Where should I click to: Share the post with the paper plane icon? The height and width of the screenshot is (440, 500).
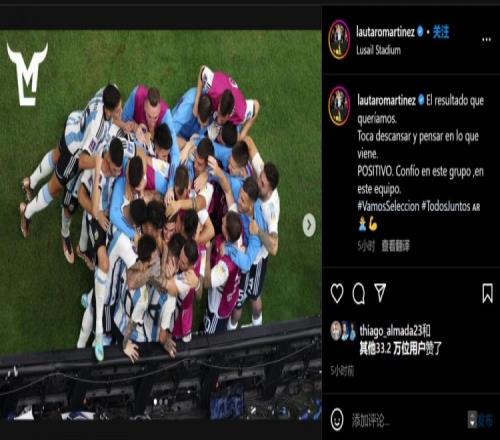click(380, 293)
